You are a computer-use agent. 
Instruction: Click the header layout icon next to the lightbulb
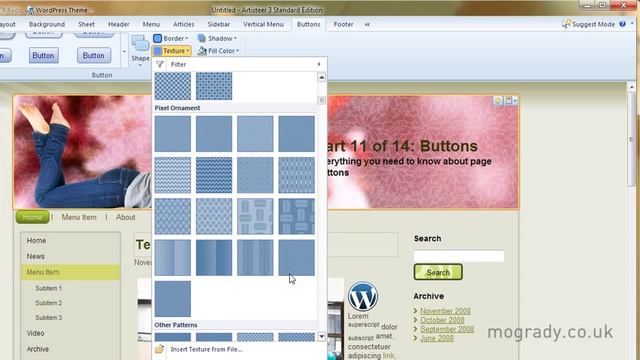point(508,100)
